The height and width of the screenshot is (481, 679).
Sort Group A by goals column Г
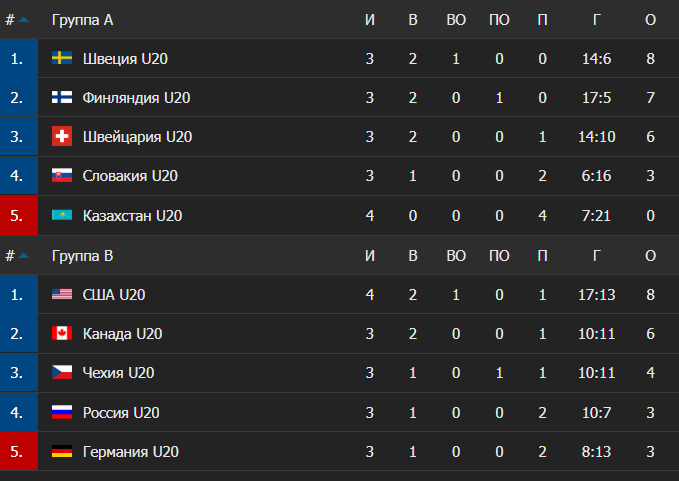pos(596,20)
